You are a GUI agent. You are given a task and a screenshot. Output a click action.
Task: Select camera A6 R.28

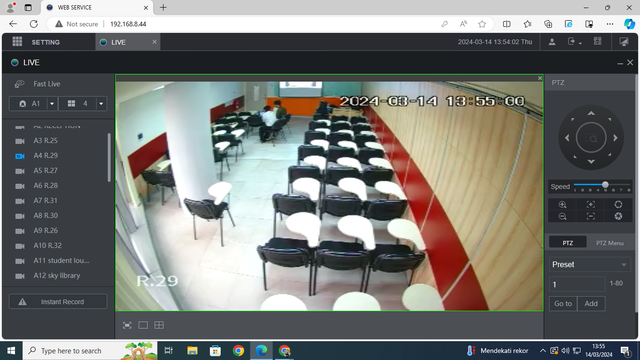tap(45, 186)
